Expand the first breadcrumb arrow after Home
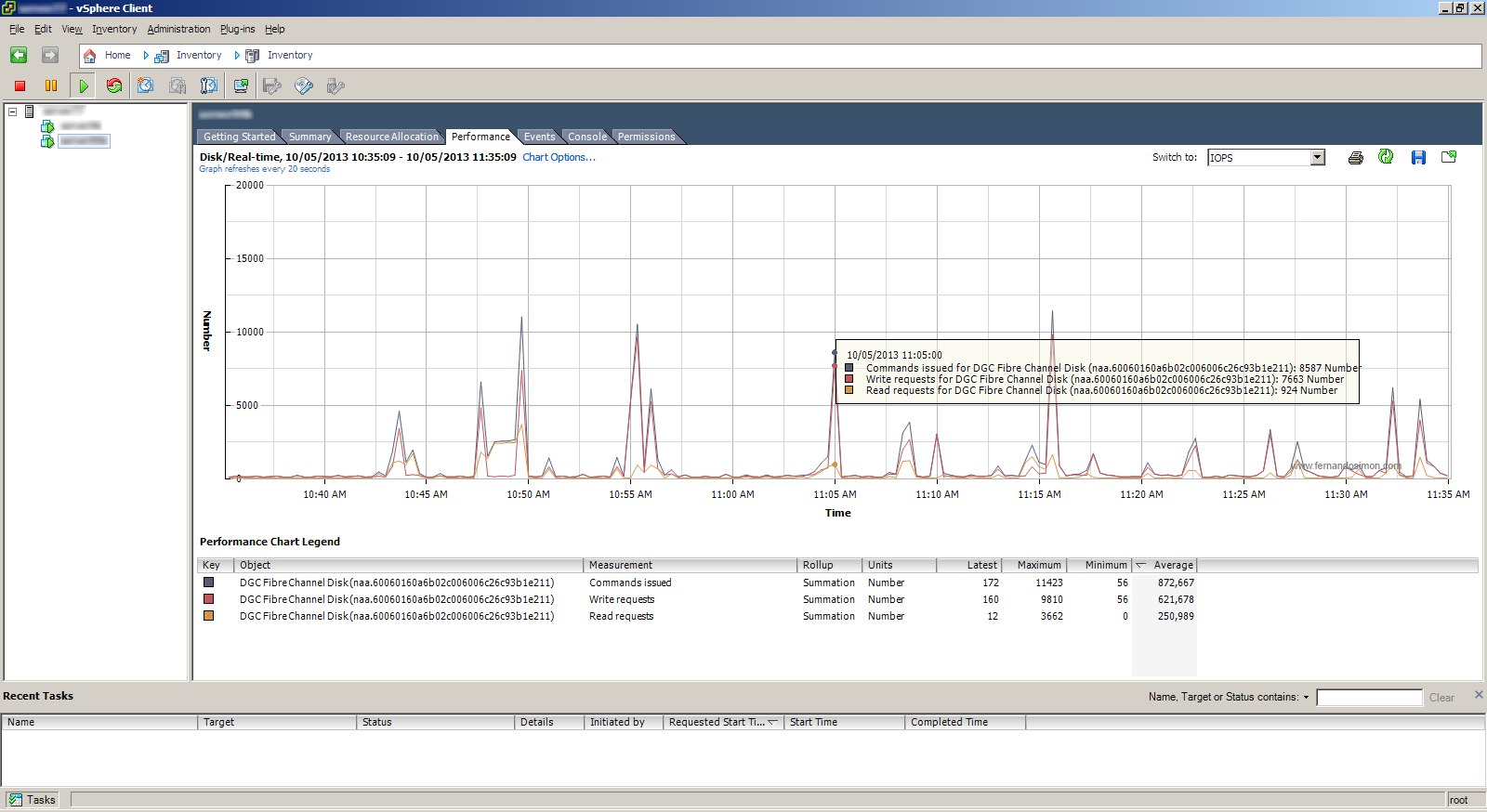 point(146,56)
